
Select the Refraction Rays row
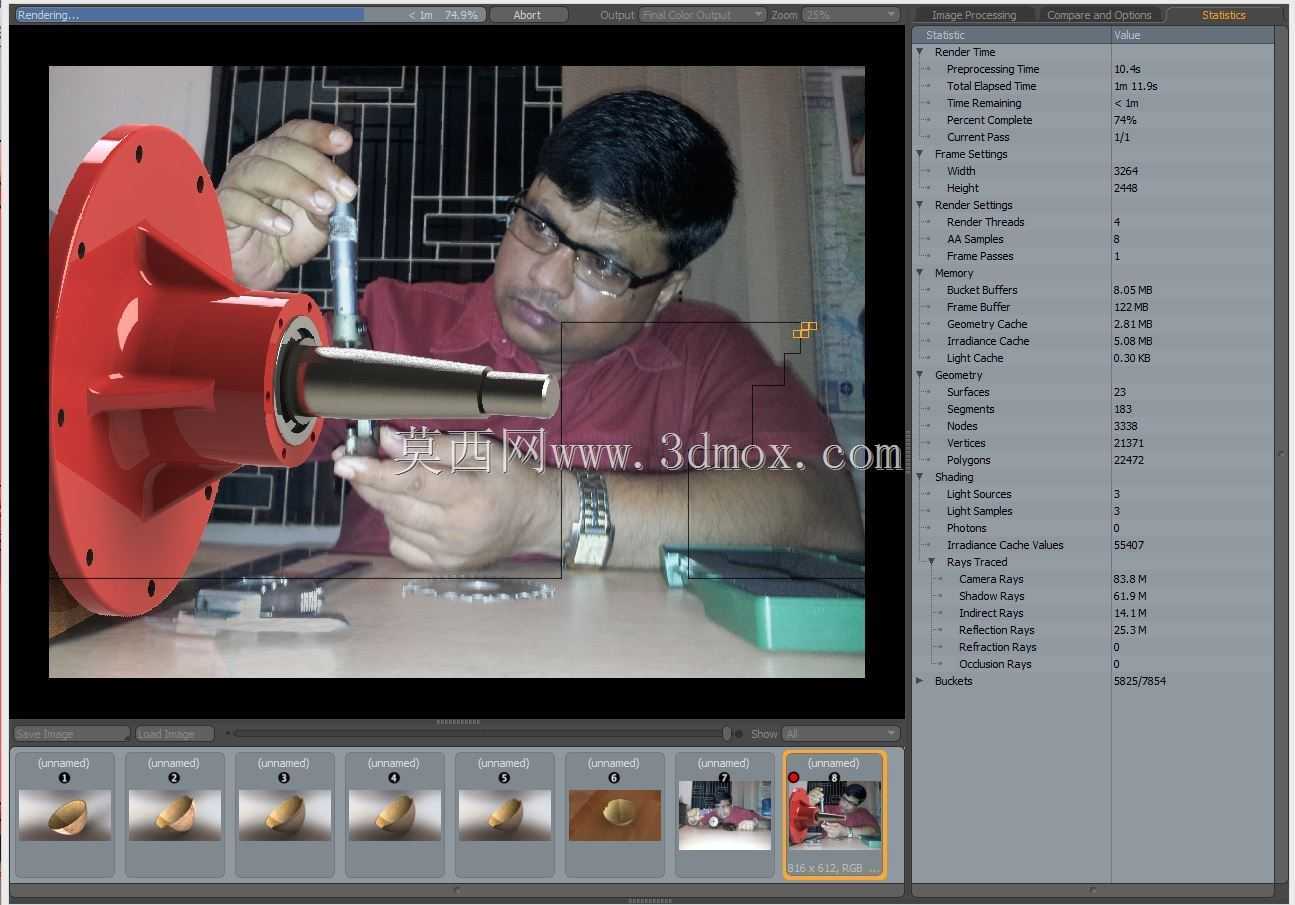1094,647
